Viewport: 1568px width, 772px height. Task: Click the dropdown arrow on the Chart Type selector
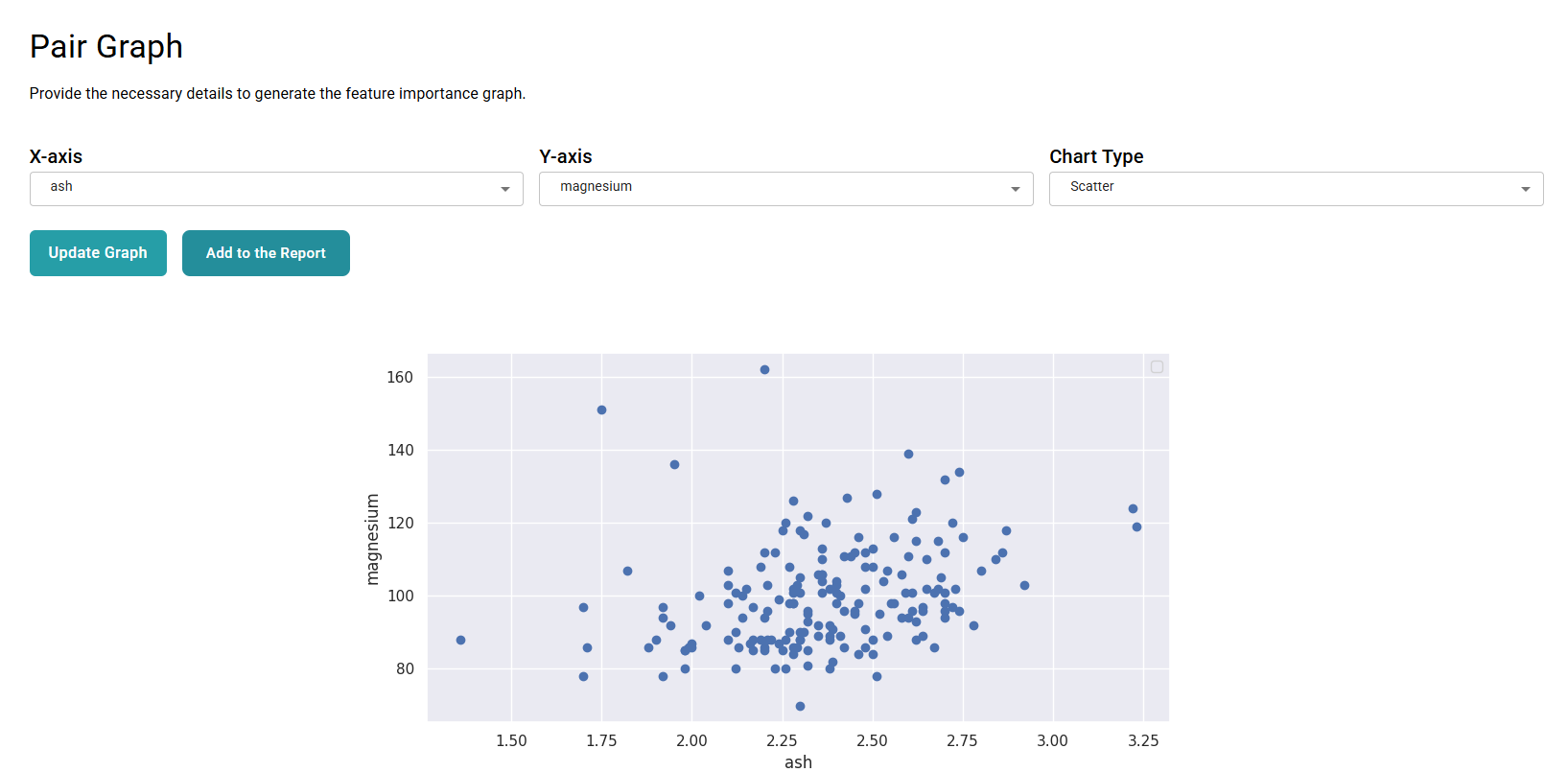click(x=1527, y=189)
